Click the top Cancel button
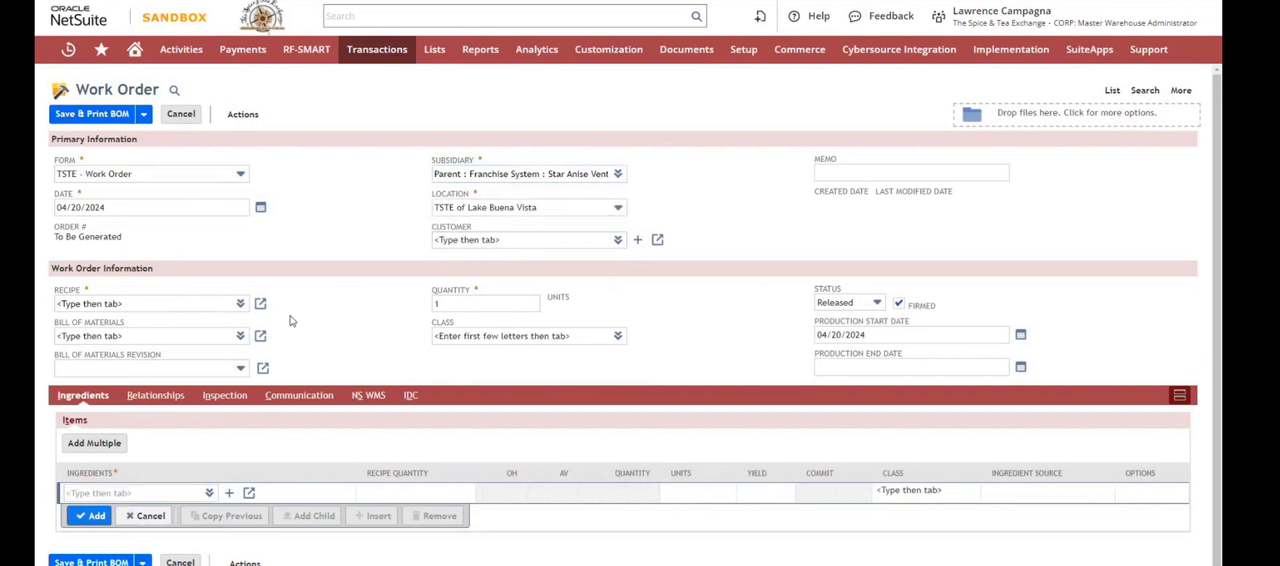Image resolution: width=1280 pixels, height=566 pixels. pos(181,114)
